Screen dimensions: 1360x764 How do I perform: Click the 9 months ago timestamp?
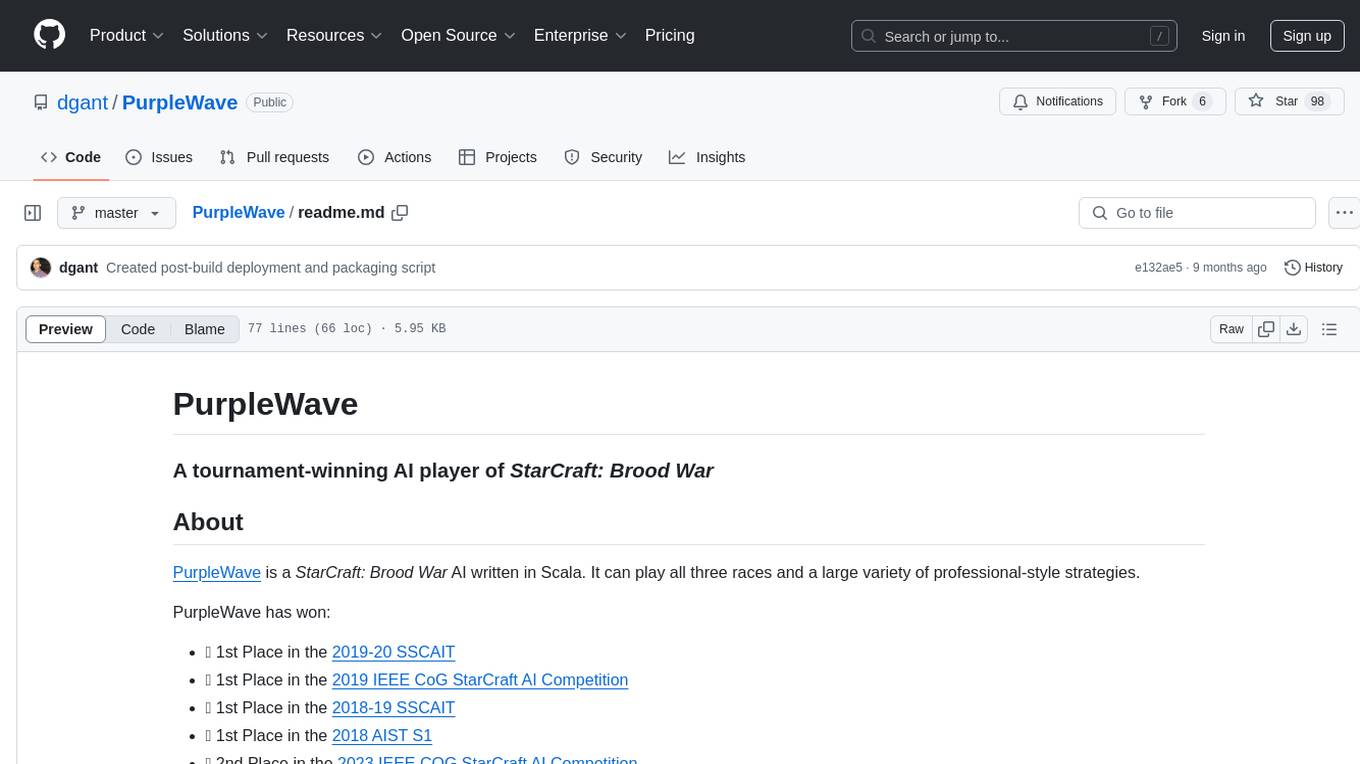pos(1229,268)
